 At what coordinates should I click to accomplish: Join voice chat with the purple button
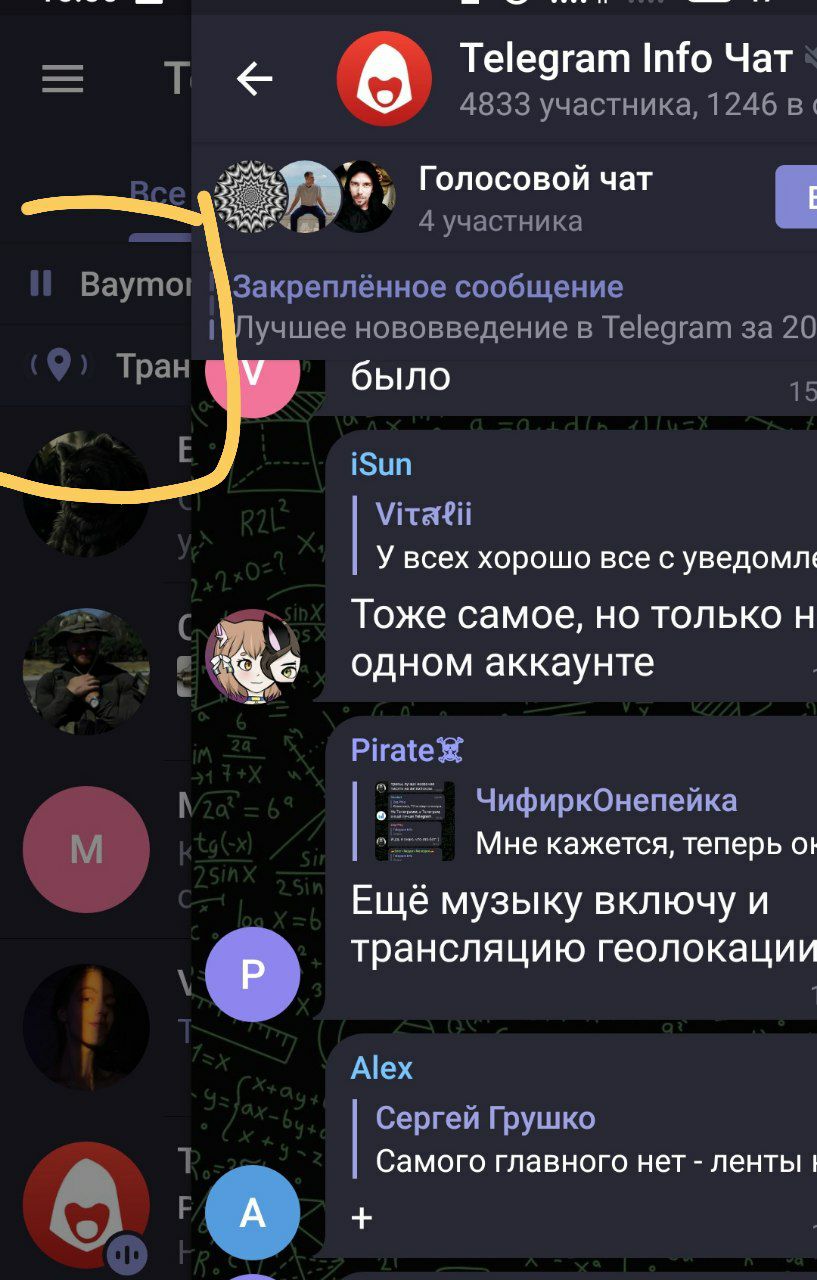(x=796, y=196)
